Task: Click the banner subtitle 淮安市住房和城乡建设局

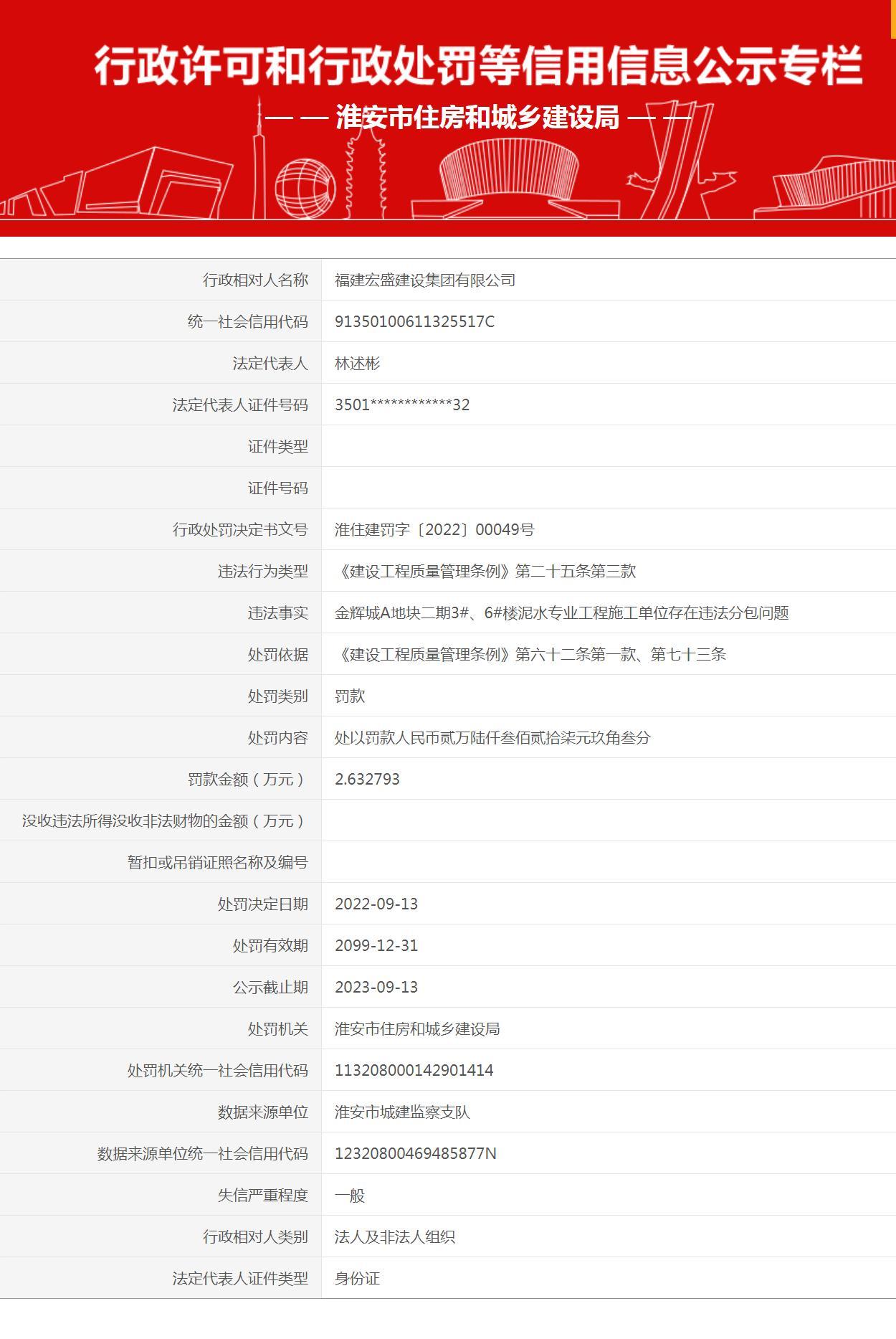Action: point(477,117)
